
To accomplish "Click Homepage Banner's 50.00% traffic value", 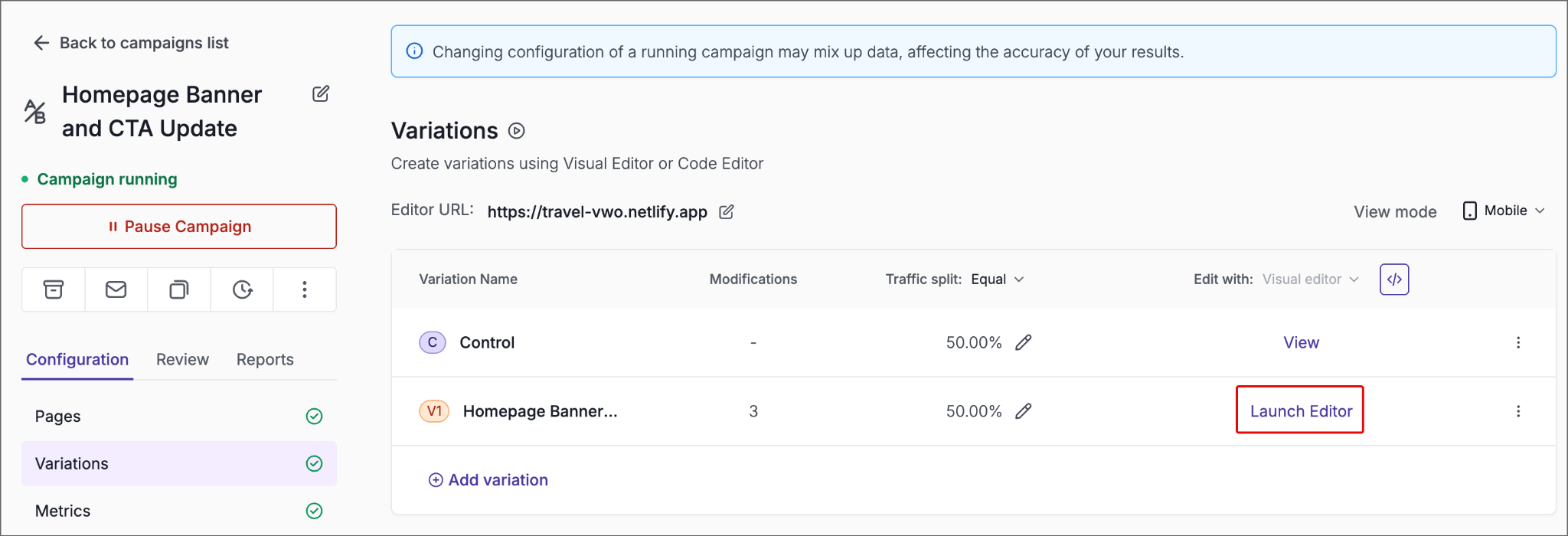I will pos(974,411).
